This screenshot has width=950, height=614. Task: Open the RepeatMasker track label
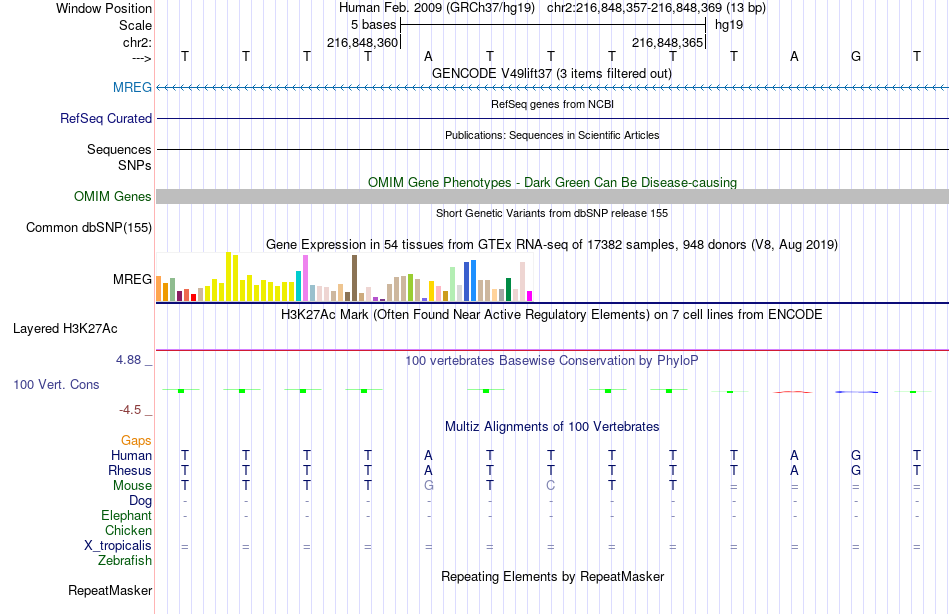[110, 590]
